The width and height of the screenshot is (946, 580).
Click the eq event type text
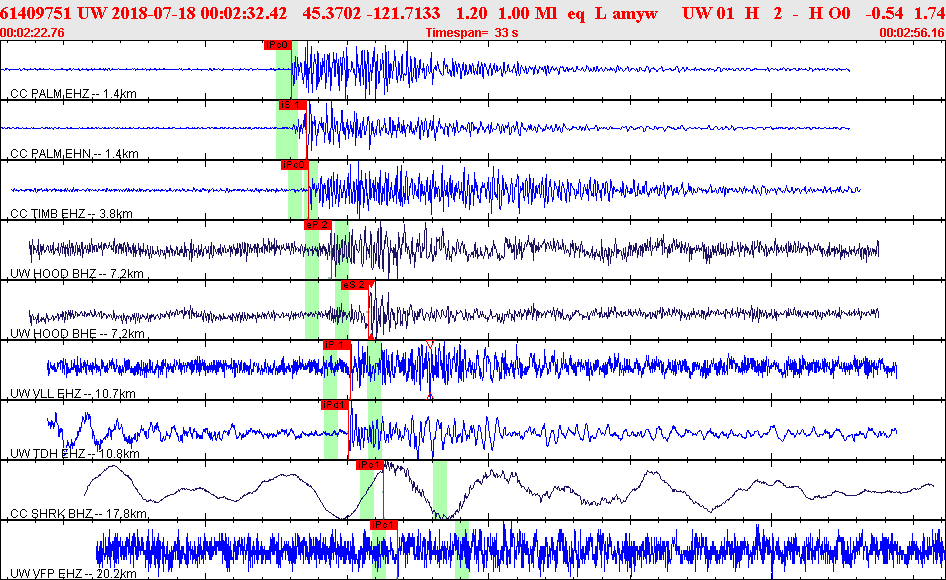coord(576,13)
